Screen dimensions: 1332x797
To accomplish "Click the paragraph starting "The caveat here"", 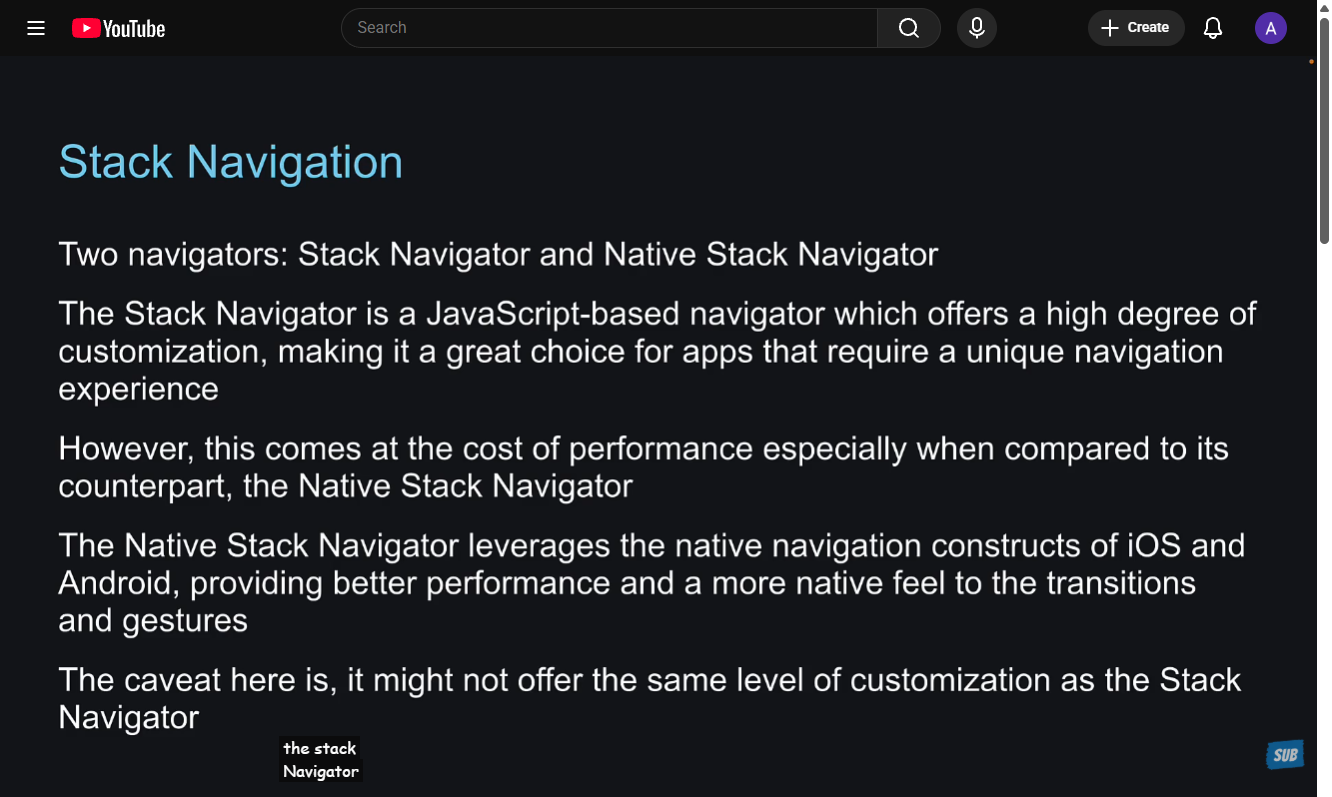I will [649, 698].
